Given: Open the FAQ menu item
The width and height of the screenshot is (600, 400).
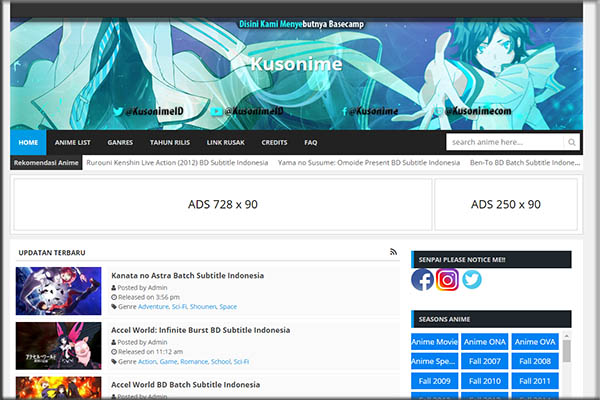Looking at the screenshot, I should pos(311,142).
